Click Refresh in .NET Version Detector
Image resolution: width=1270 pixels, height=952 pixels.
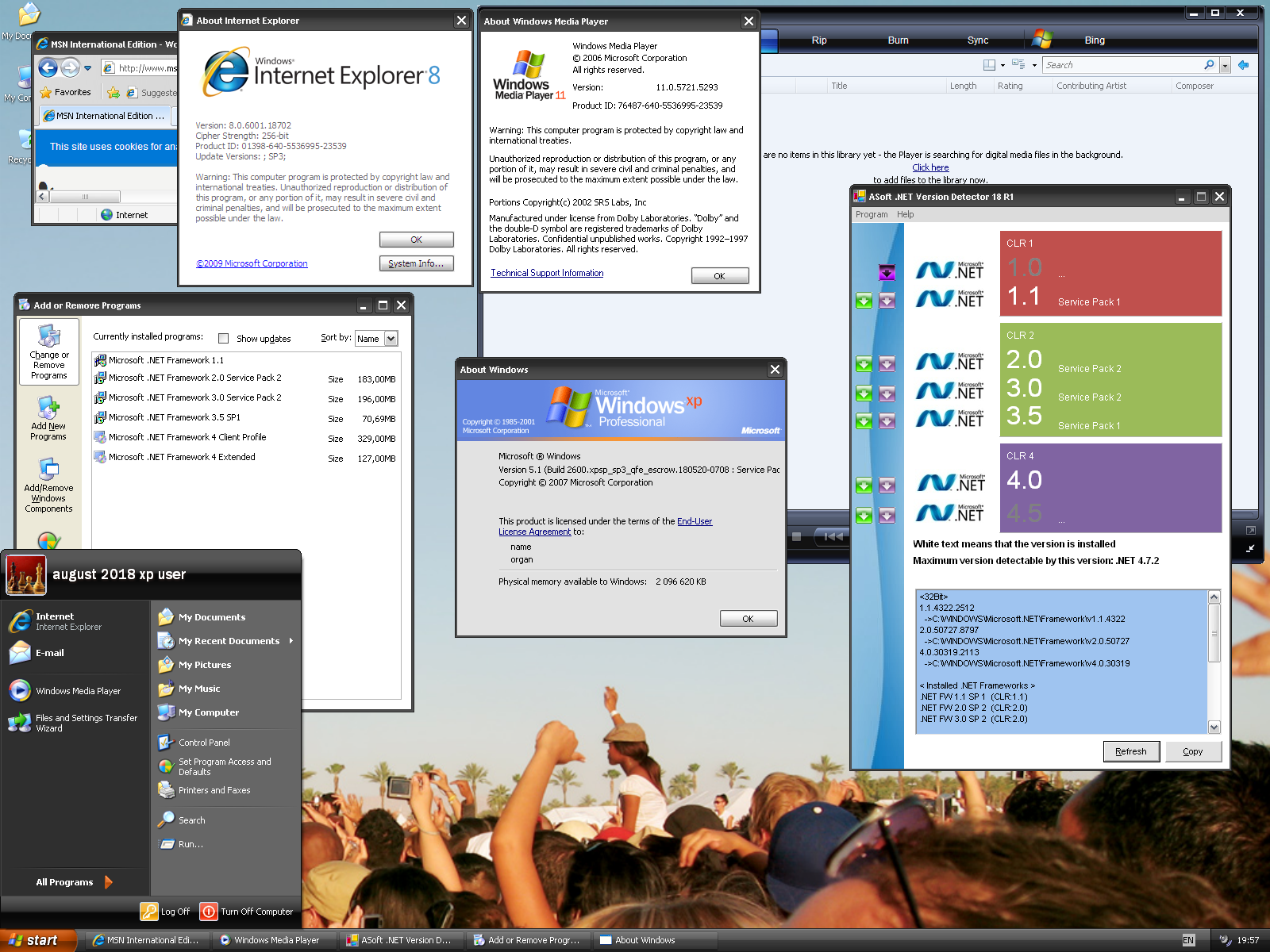[1131, 751]
